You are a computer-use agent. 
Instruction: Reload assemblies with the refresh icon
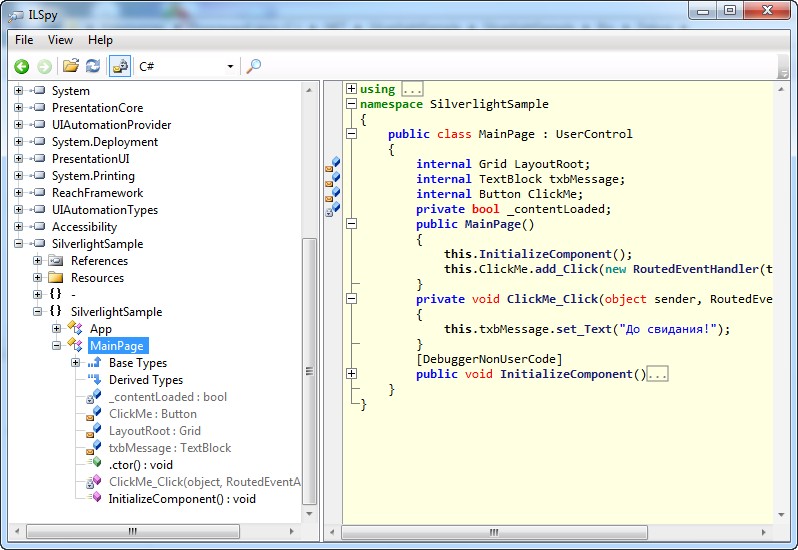pos(93,66)
